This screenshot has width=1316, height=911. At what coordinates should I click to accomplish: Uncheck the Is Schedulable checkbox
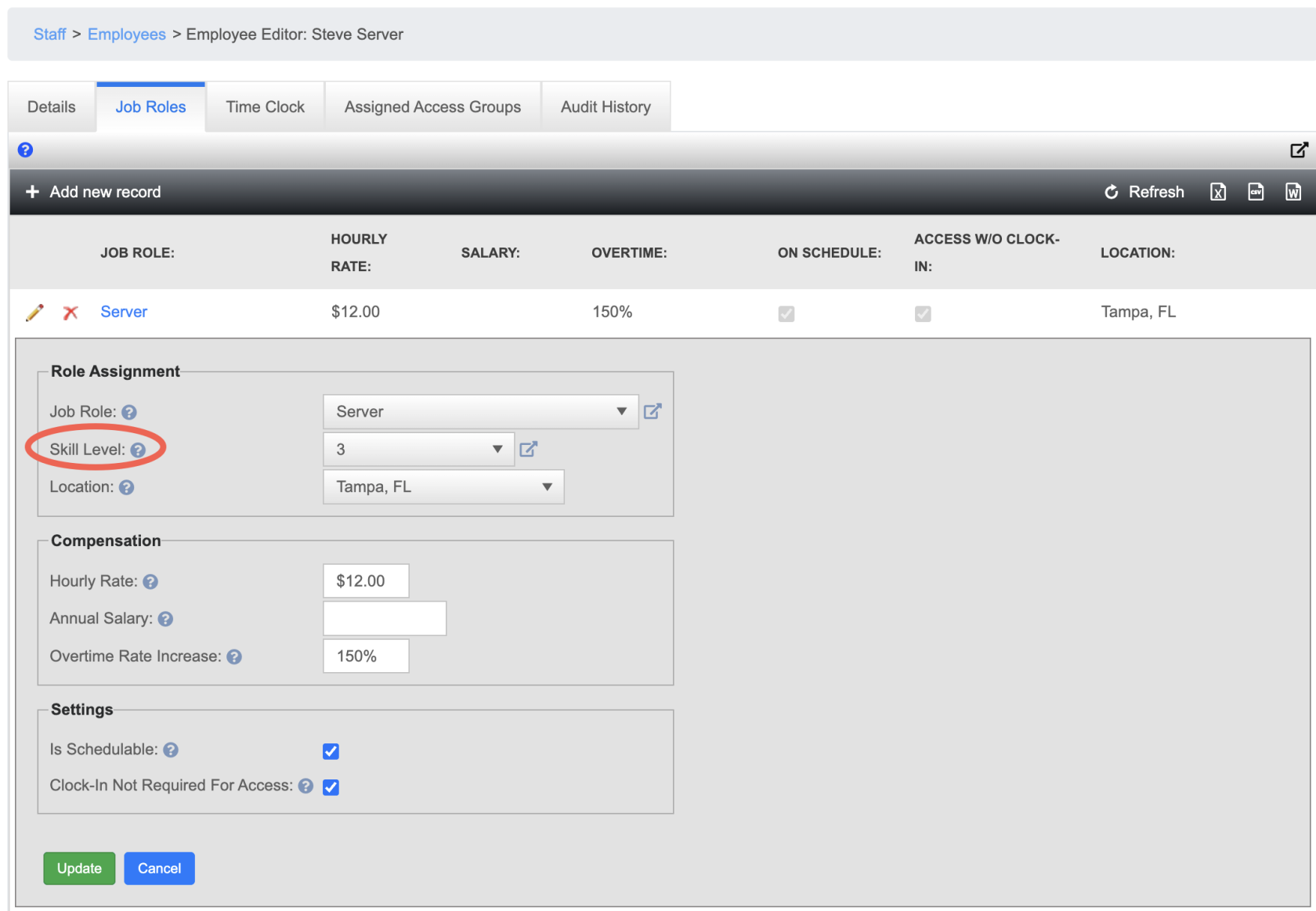click(331, 751)
